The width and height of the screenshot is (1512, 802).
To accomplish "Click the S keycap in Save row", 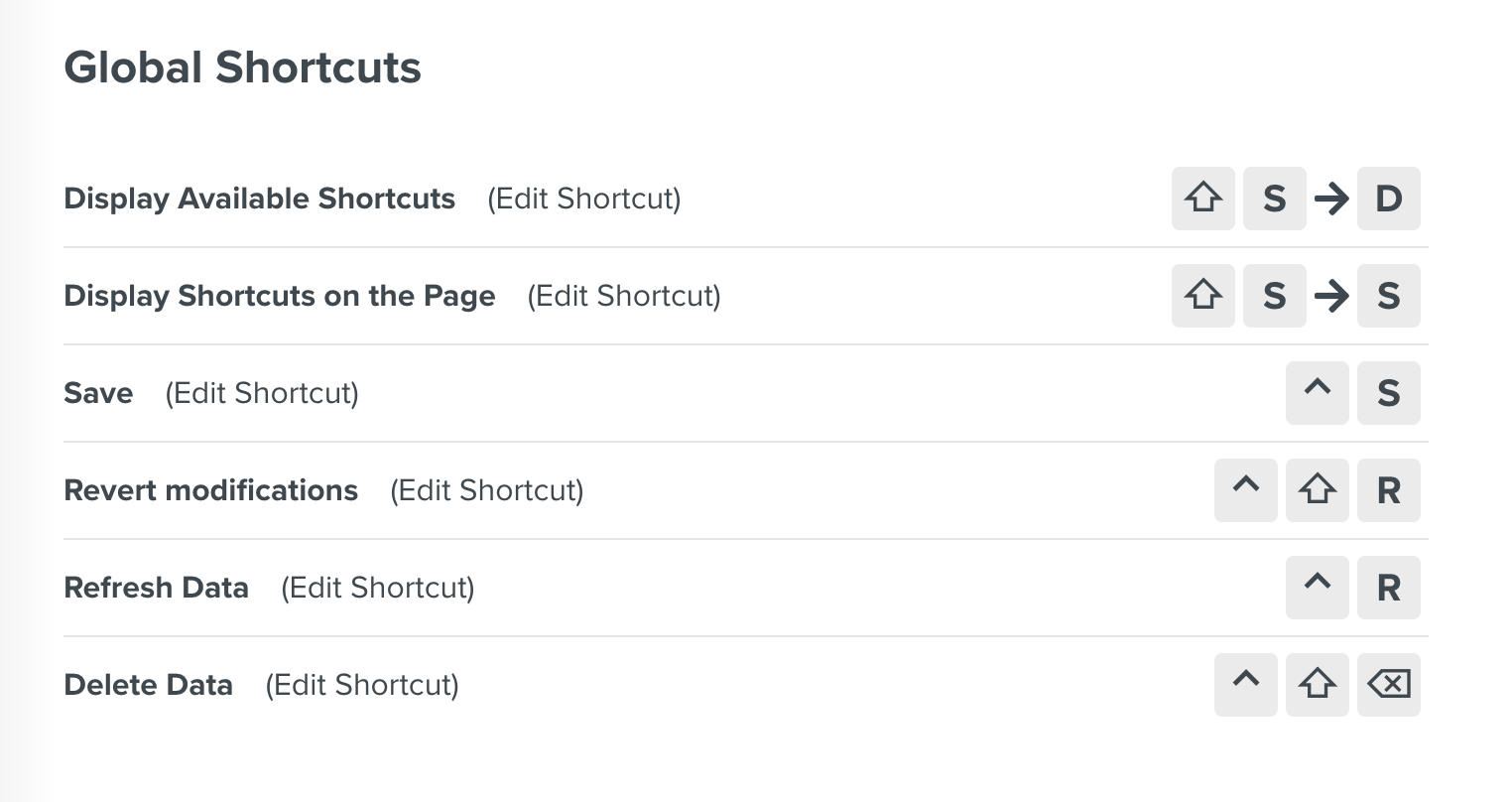I will click(1388, 393).
